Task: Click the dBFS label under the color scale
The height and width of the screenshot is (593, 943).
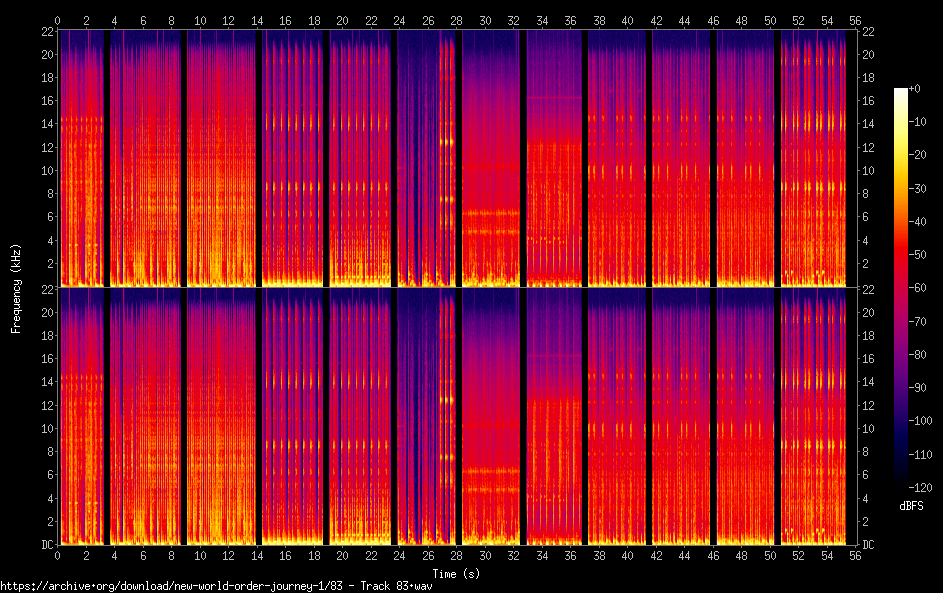Action: tap(911, 506)
